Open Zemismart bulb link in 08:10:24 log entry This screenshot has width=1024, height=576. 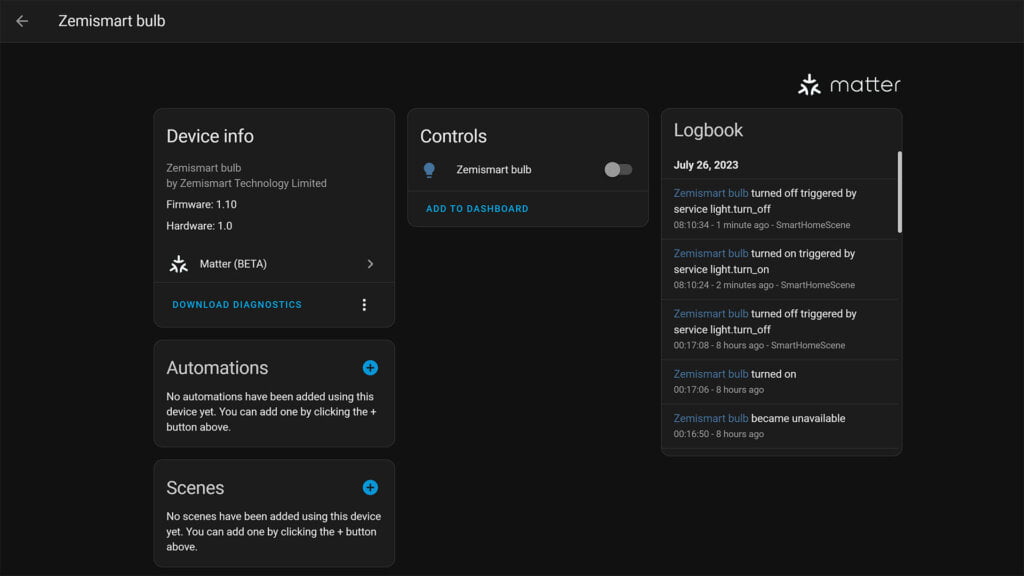(711, 253)
